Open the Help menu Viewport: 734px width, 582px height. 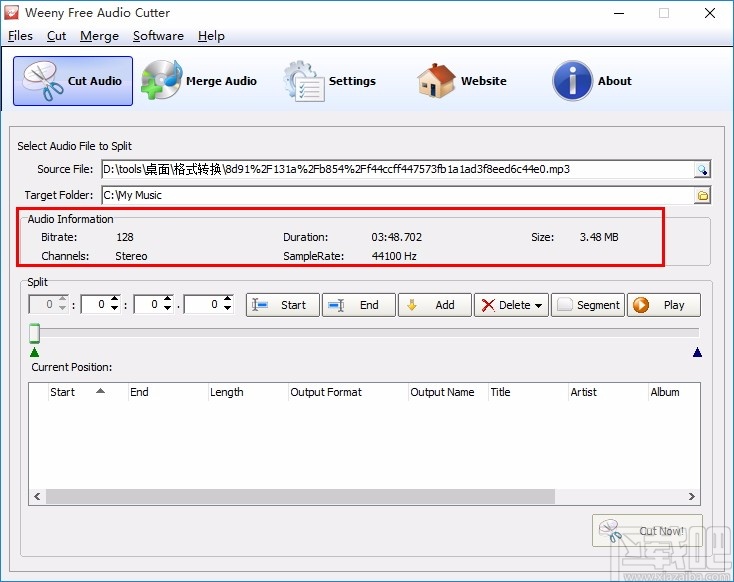pos(211,36)
